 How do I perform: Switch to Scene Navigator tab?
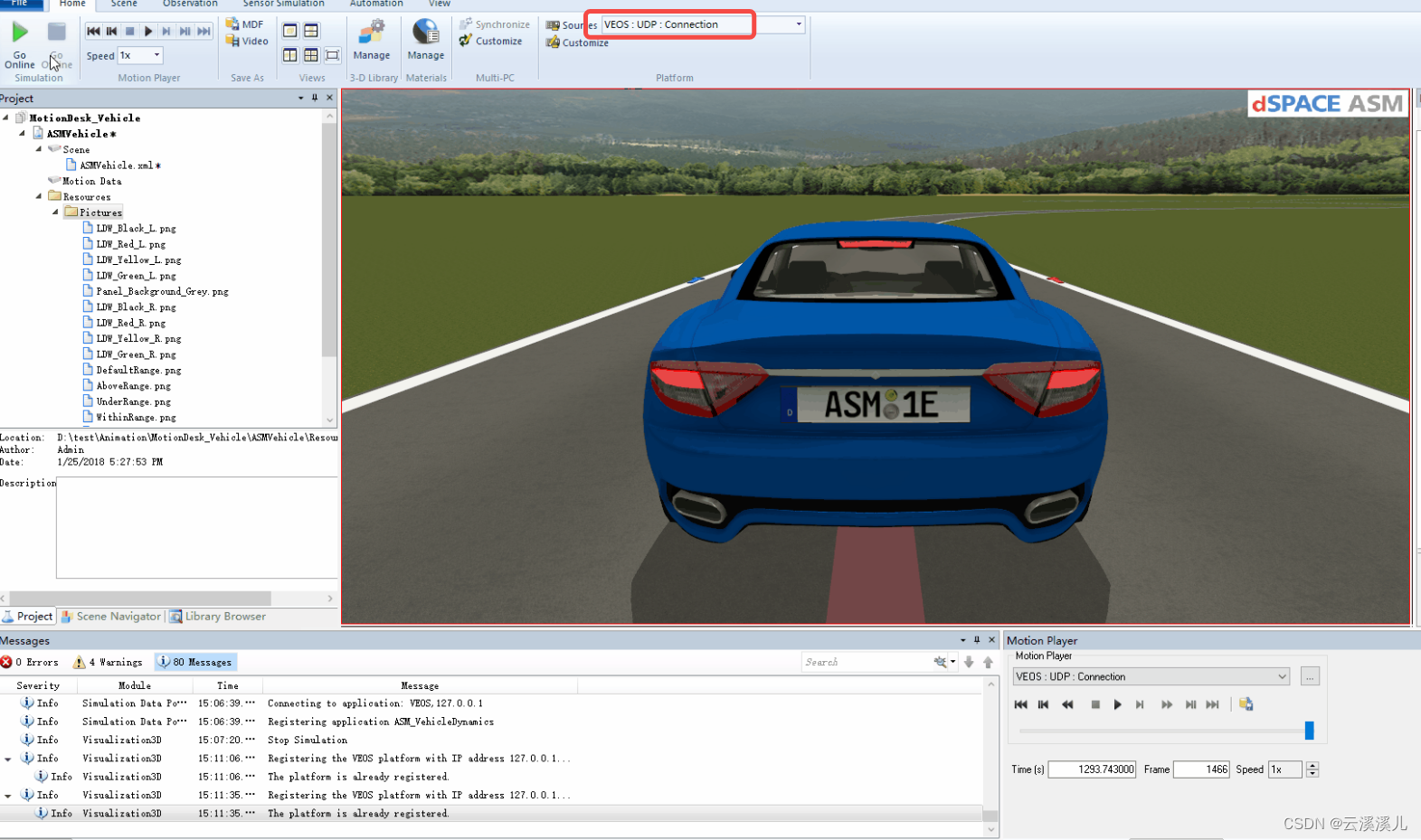click(110, 617)
